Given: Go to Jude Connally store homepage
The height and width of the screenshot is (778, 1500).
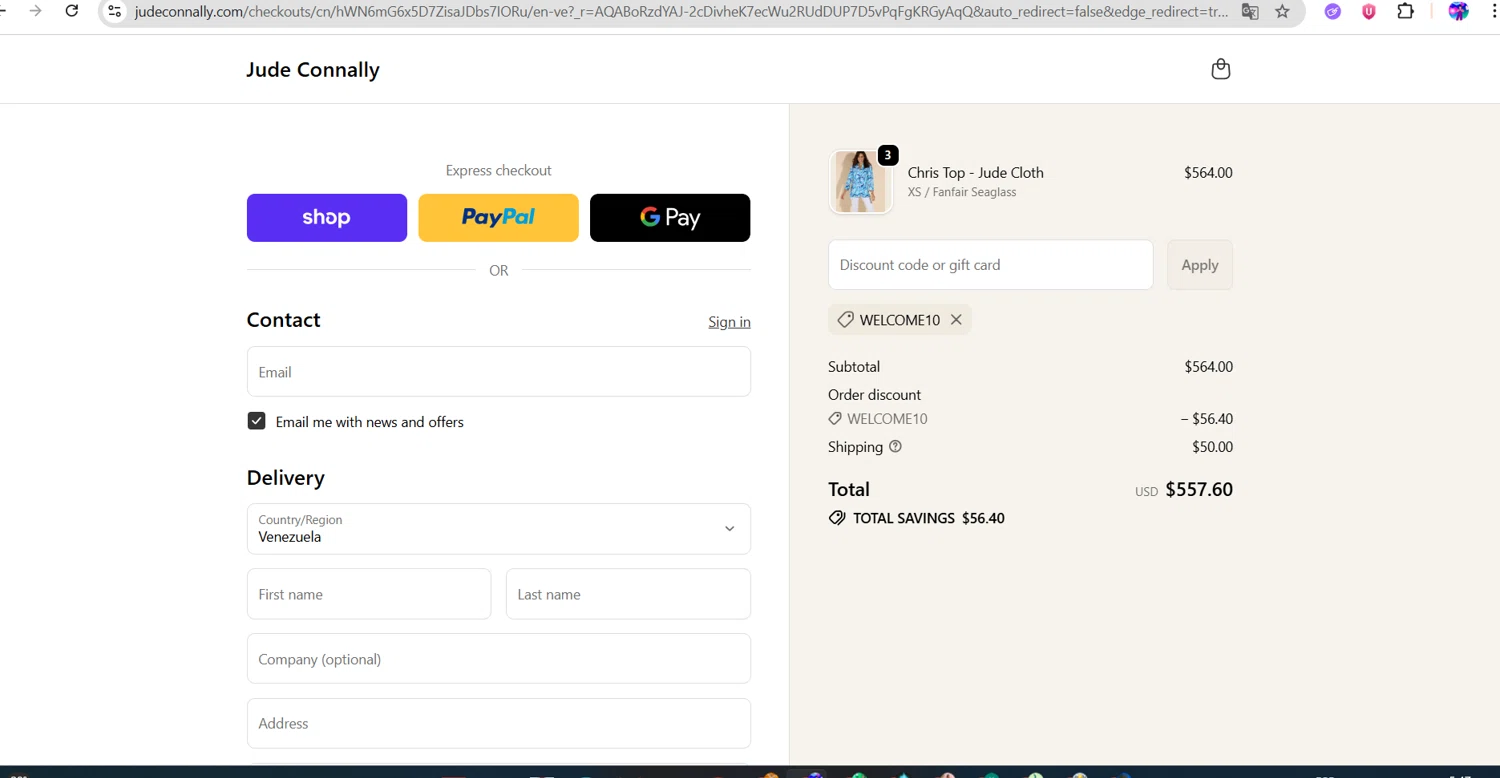Looking at the screenshot, I should [313, 70].
